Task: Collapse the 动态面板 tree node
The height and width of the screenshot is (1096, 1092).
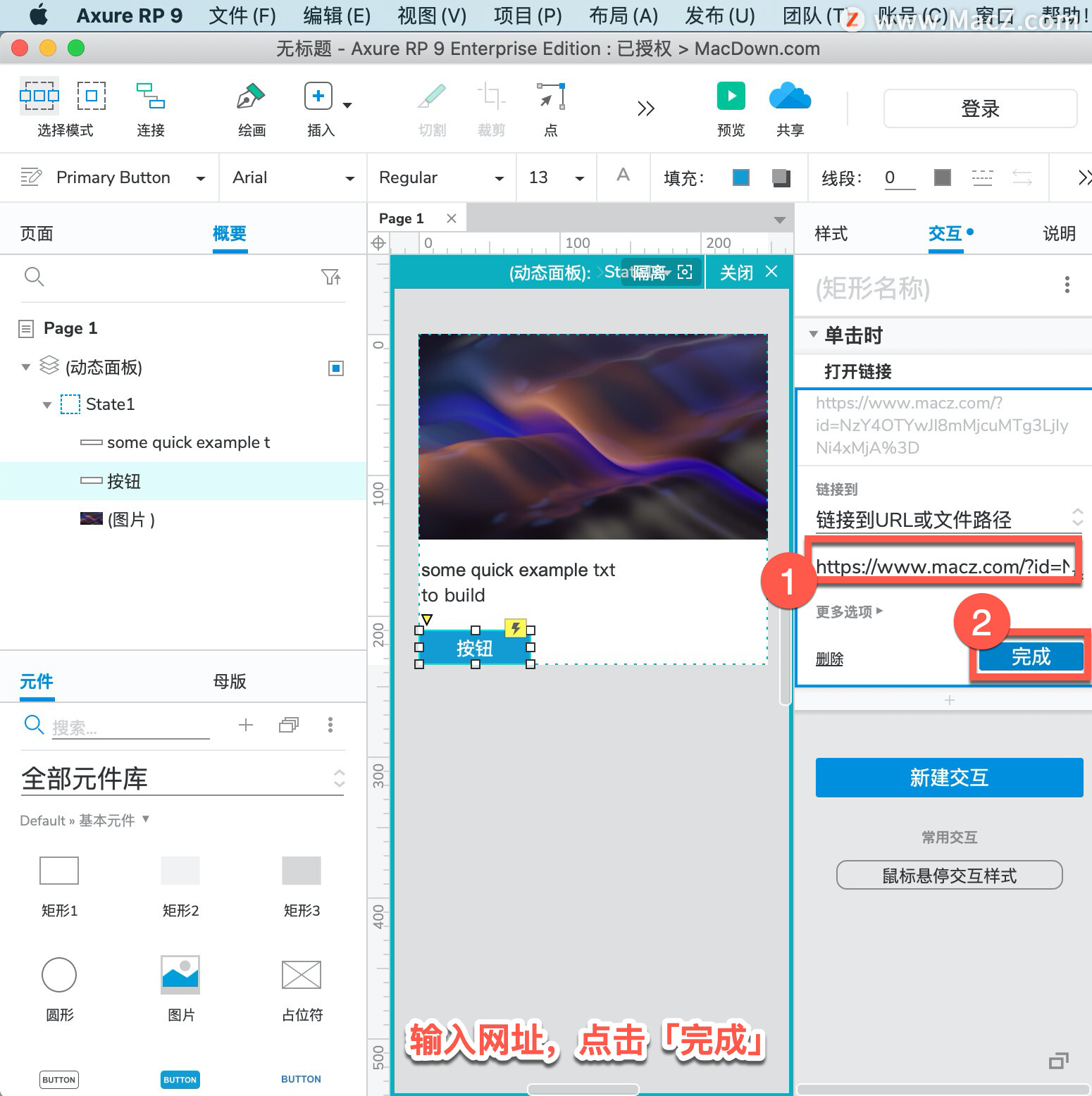Action: 26,367
